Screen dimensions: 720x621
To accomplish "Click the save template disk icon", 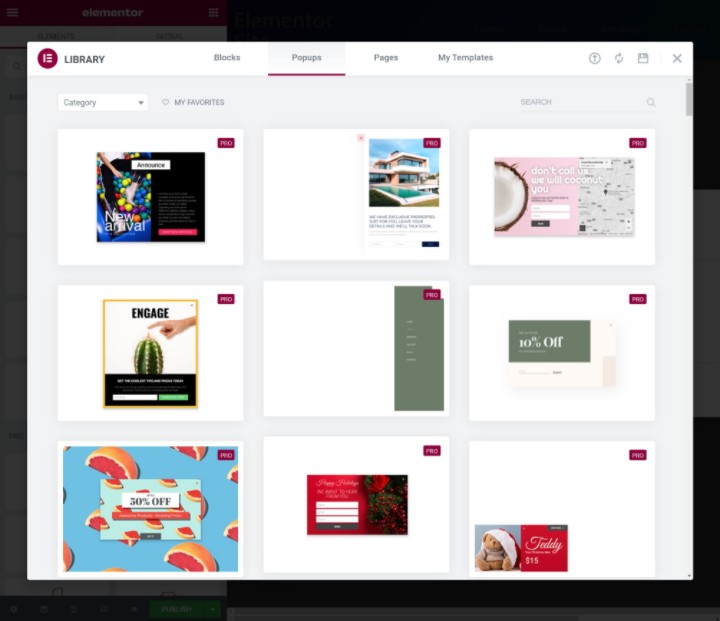I will coord(643,59).
